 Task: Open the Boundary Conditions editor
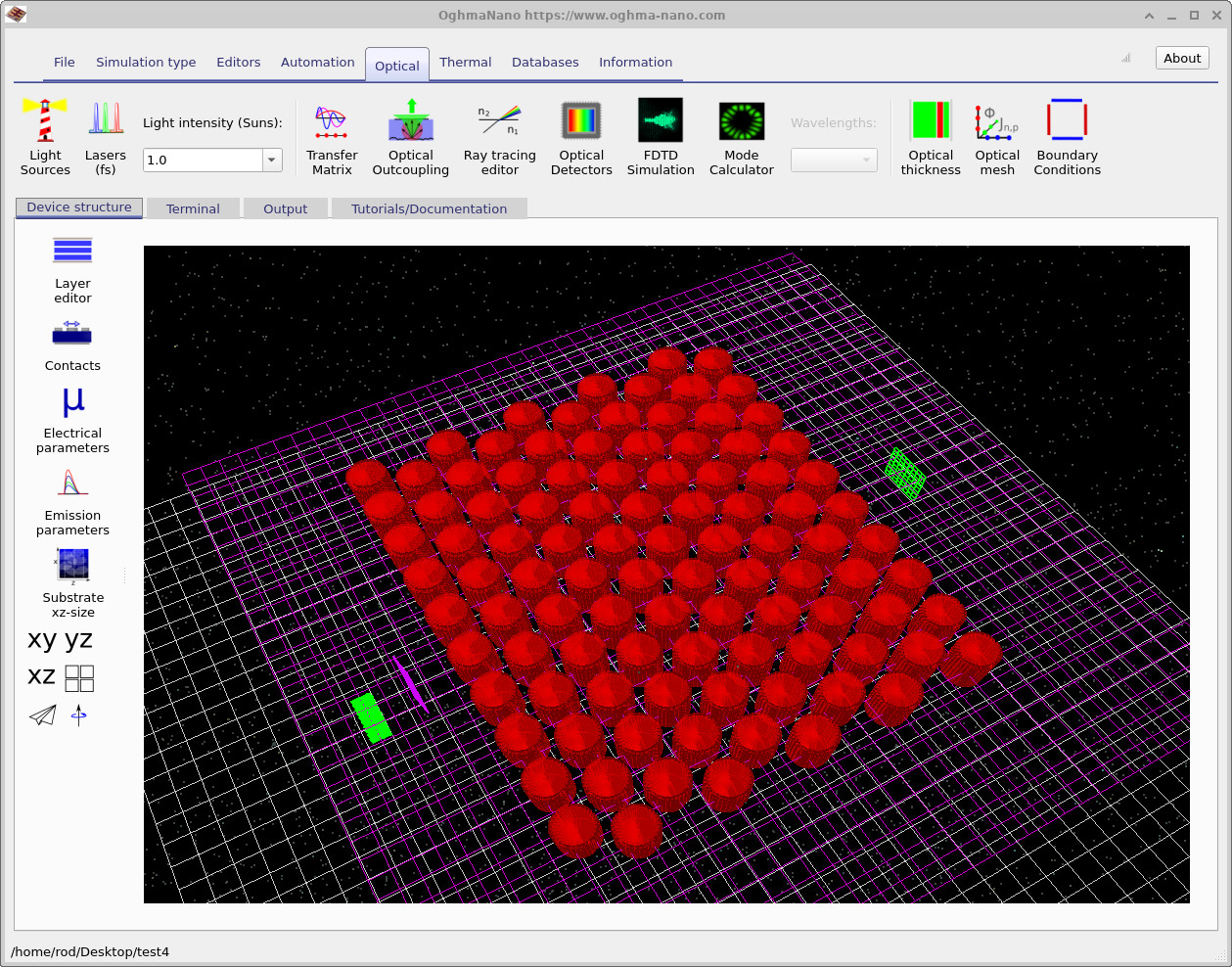click(x=1067, y=137)
